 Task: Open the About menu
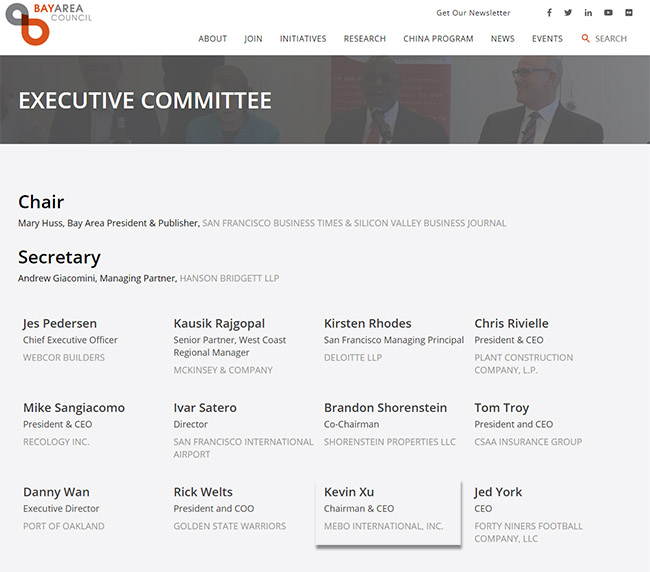[x=212, y=39]
